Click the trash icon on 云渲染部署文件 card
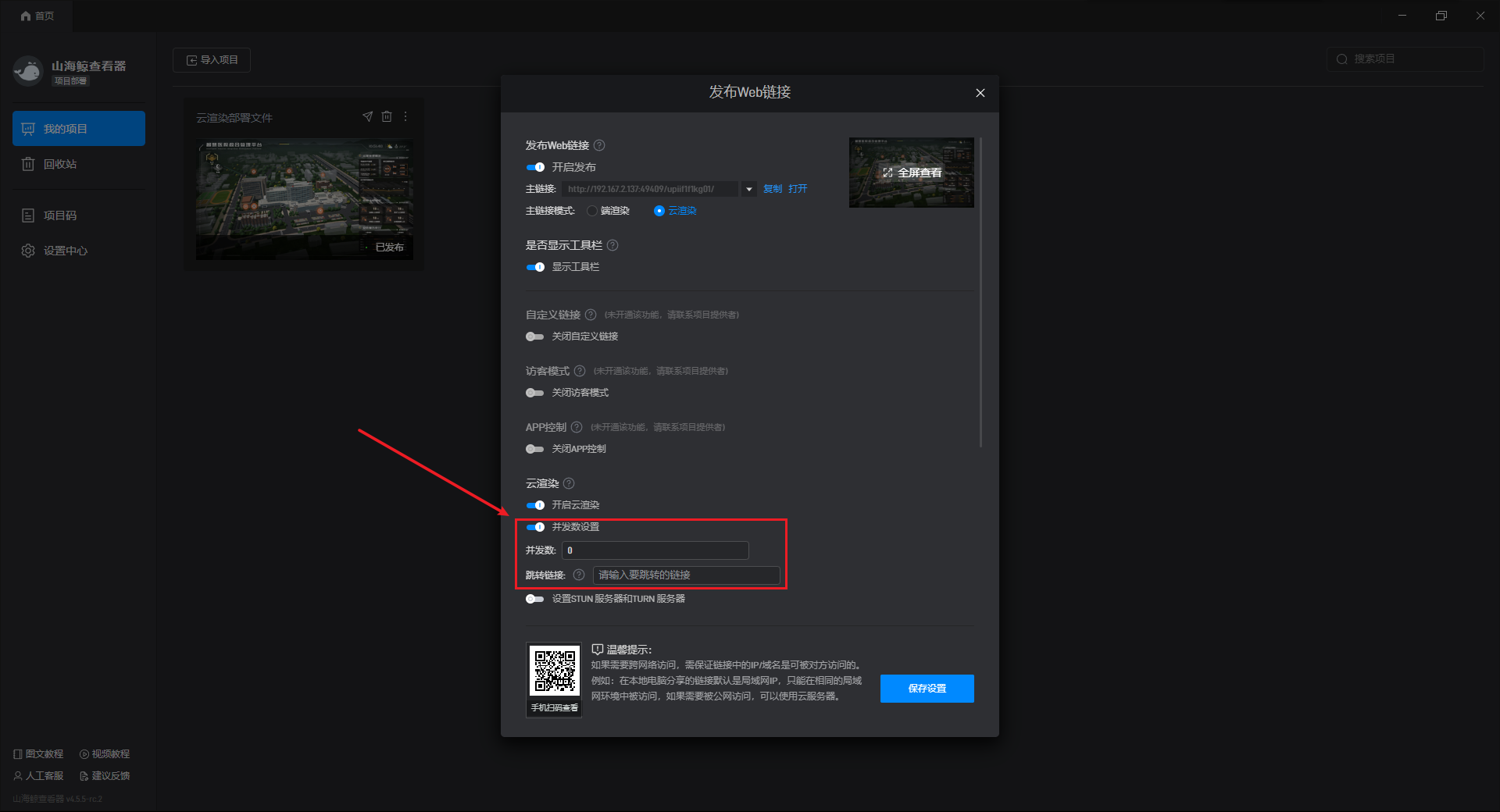Screen dimensions: 1500x812 [x=387, y=116]
